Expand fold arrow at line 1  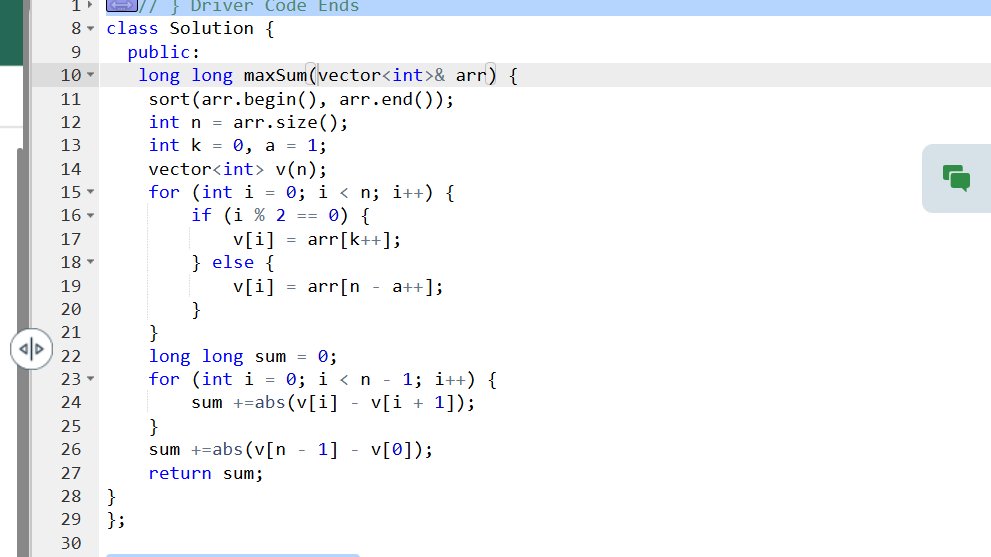click(90, 5)
